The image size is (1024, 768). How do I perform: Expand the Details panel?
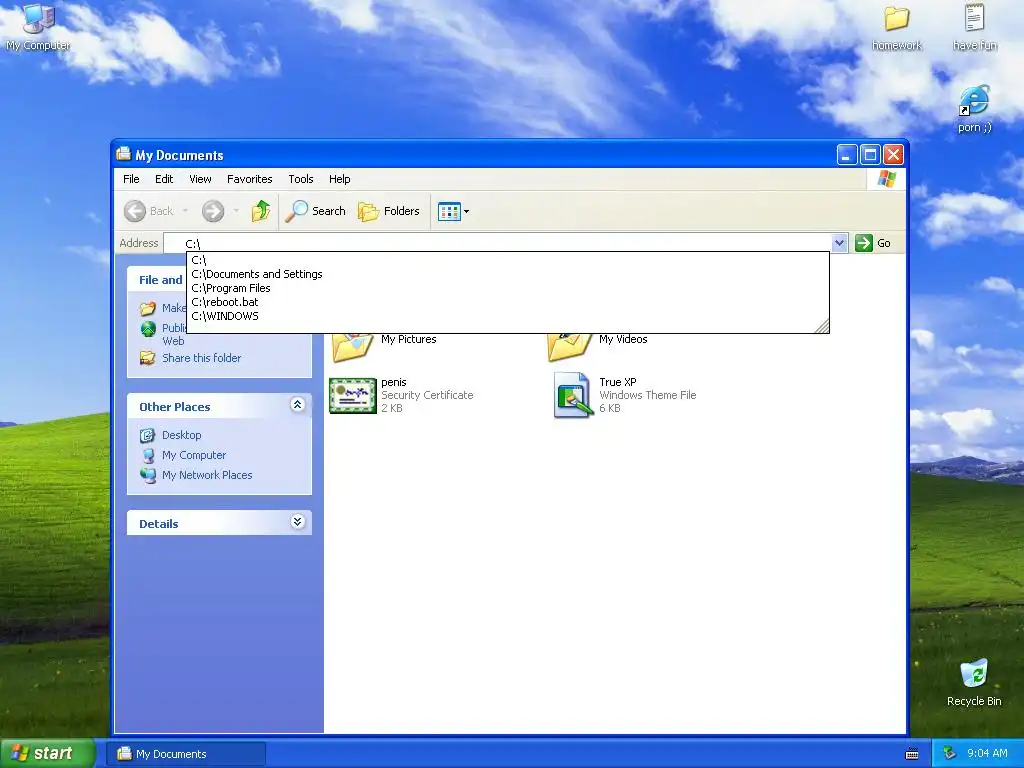297,522
